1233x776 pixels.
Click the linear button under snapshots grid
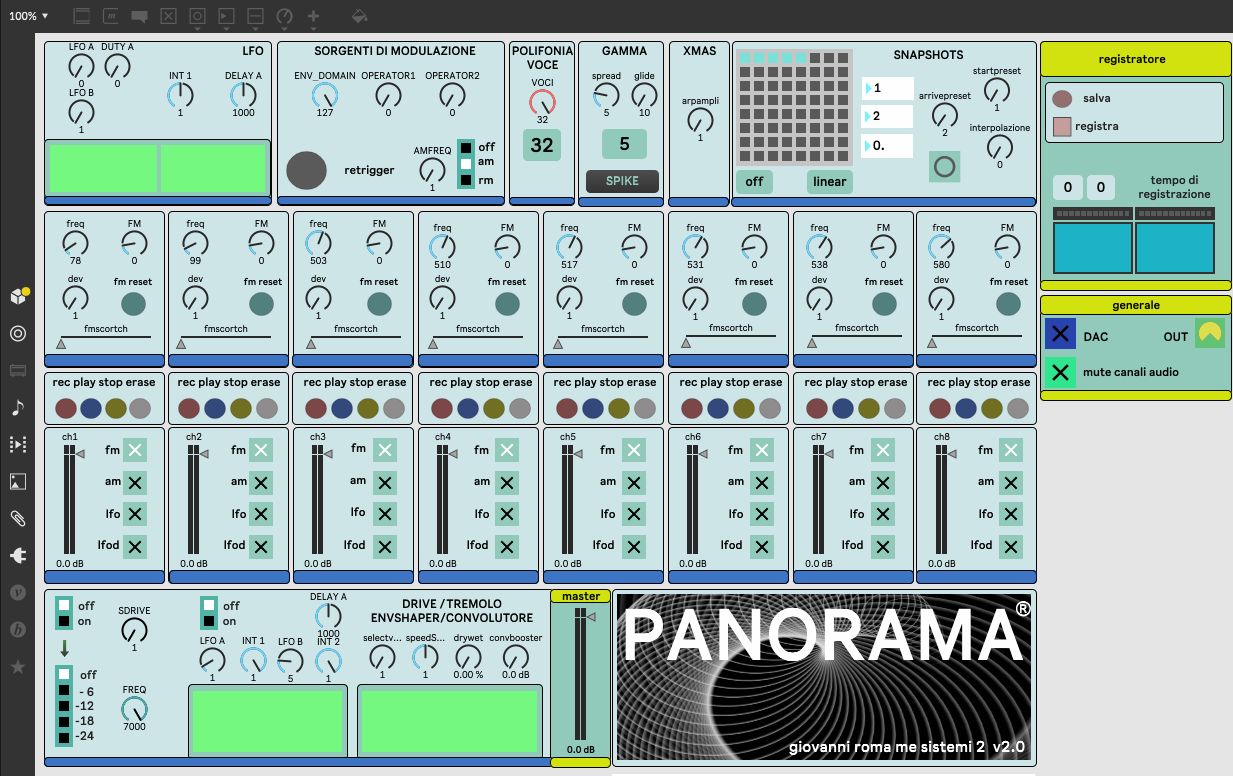[829, 181]
